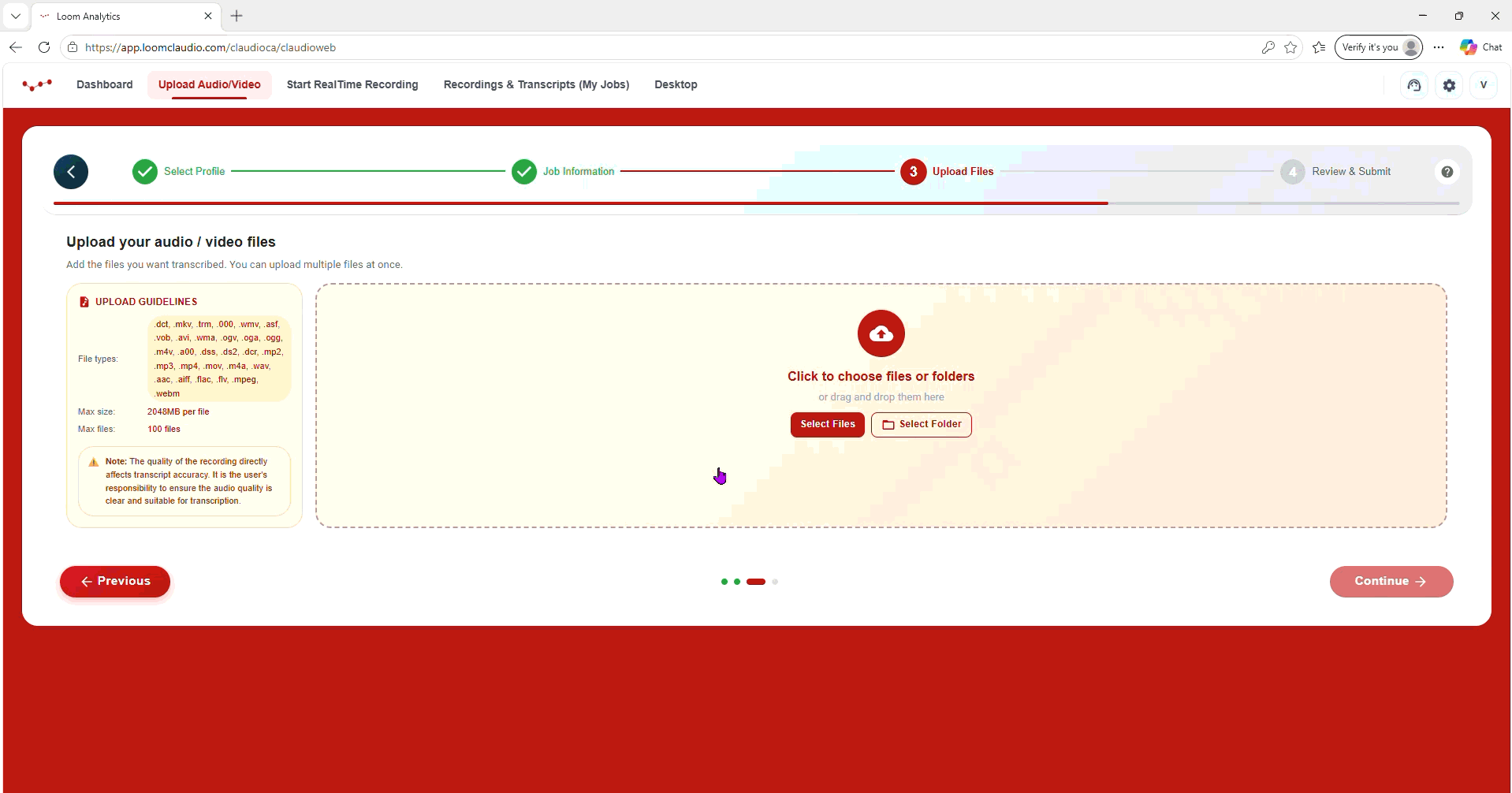The image size is (1512, 793).
Task: Add page to favorites star icon
Action: (1290, 47)
